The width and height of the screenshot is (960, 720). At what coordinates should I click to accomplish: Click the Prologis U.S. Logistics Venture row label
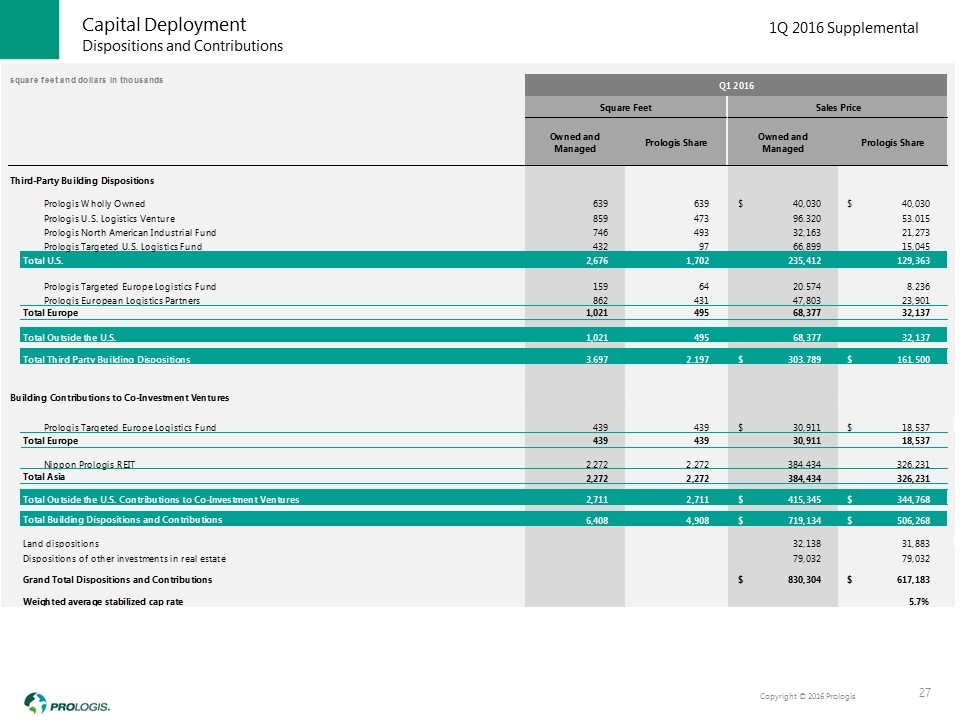point(109,218)
